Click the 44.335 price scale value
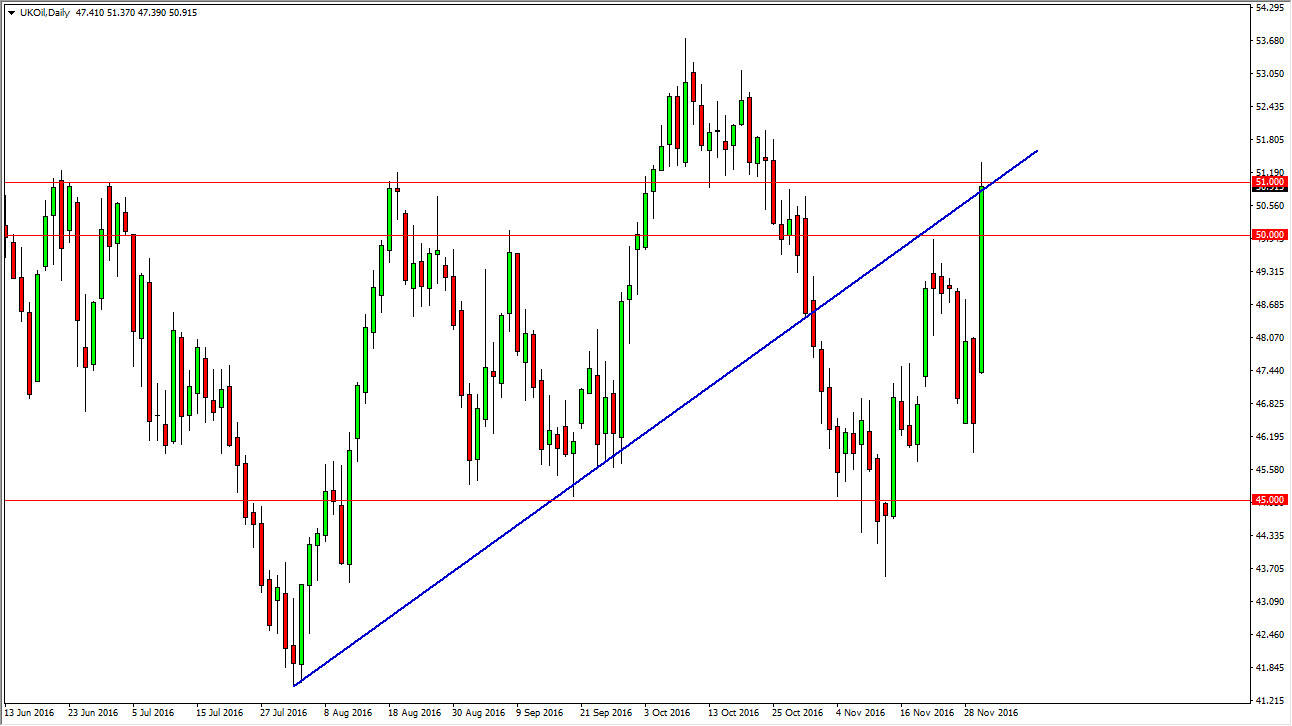Image resolution: width=1292 pixels, height=726 pixels. [1269, 536]
